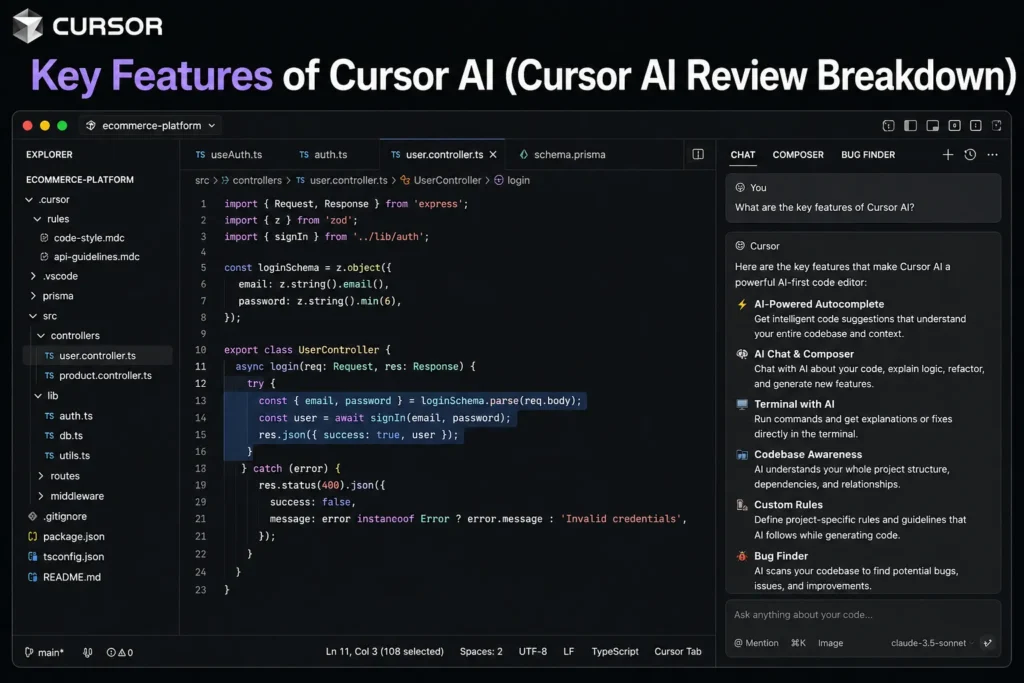Click the split editor icon
The height and width of the screenshot is (683, 1024).
coord(698,154)
